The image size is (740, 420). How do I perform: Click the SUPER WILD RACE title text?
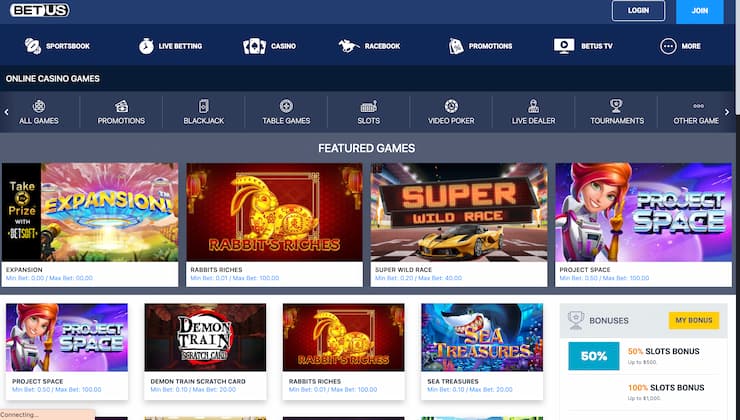(x=404, y=270)
